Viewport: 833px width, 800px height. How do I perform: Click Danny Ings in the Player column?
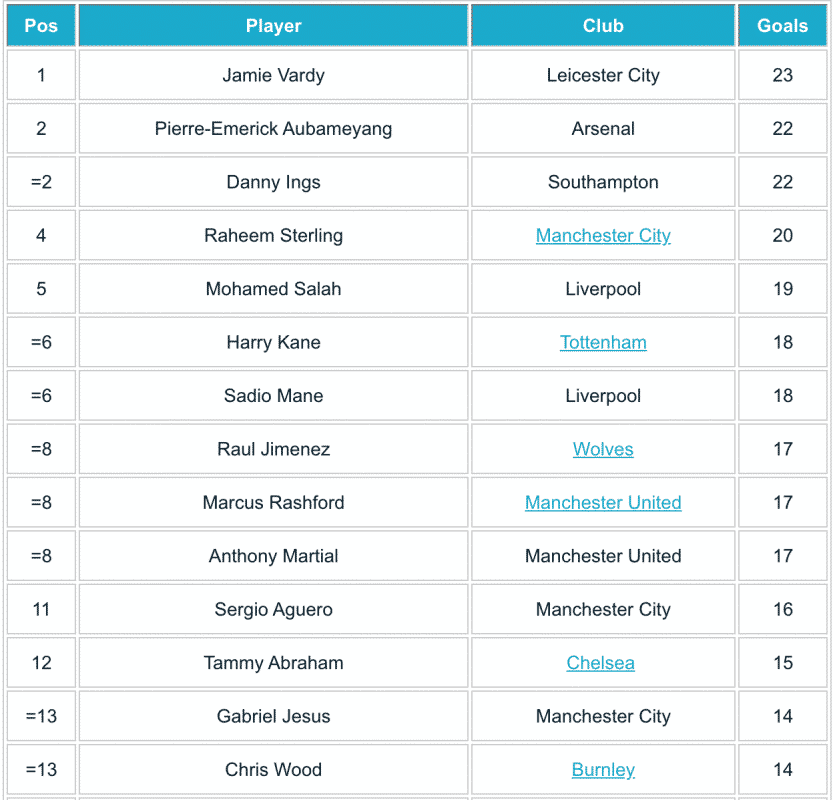(273, 183)
